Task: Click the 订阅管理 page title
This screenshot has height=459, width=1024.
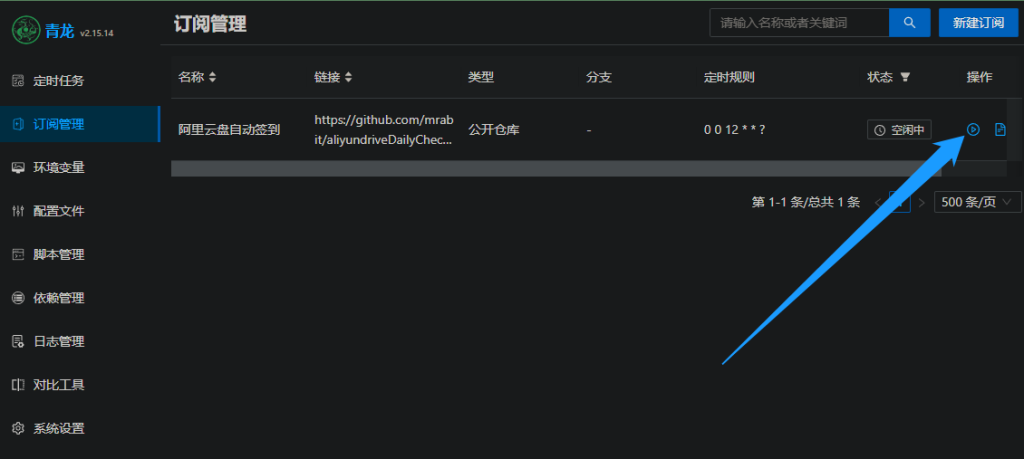Action: click(x=210, y=24)
